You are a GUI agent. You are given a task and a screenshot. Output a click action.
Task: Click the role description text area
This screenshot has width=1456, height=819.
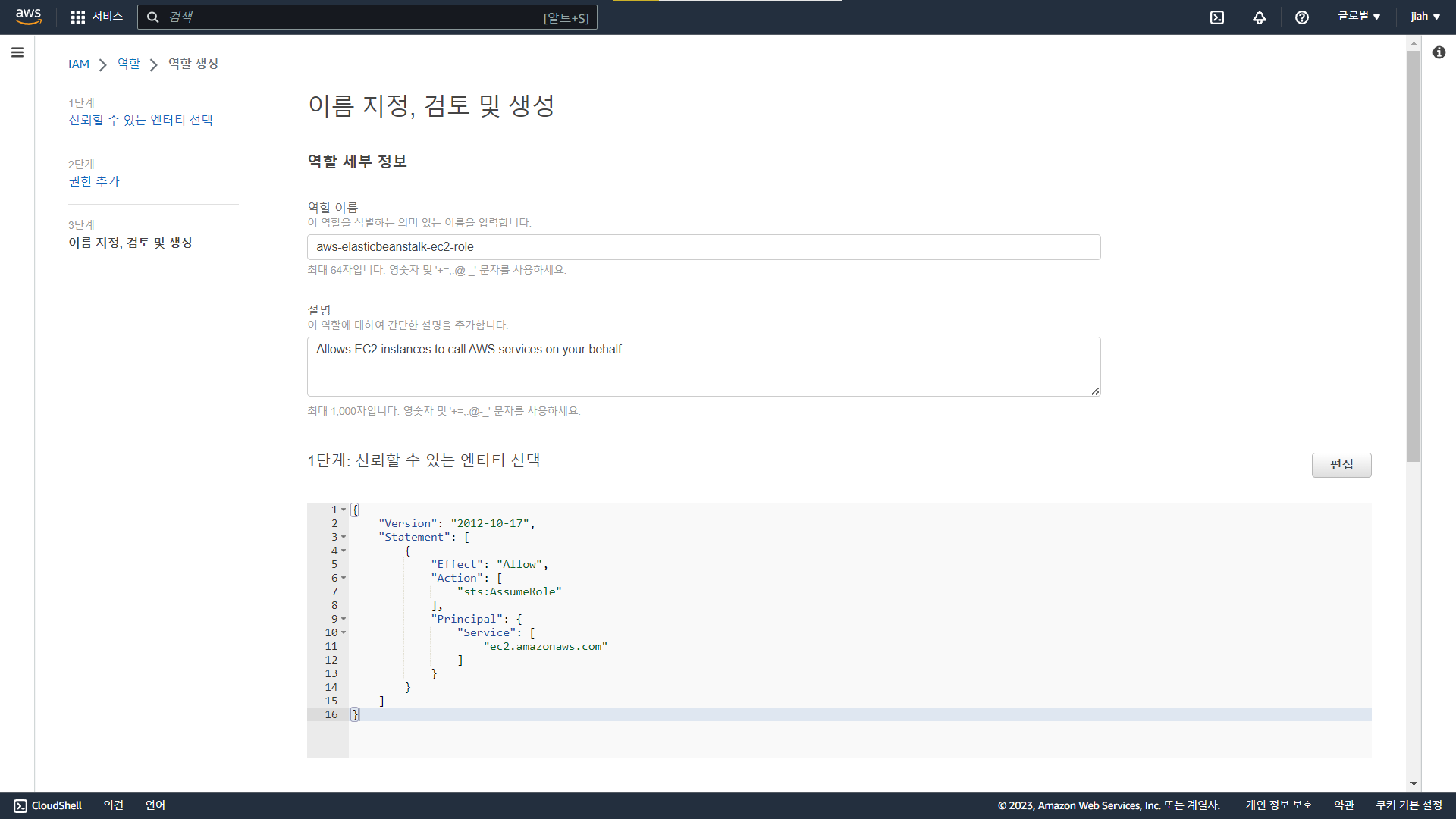pyautogui.click(x=703, y=366)
